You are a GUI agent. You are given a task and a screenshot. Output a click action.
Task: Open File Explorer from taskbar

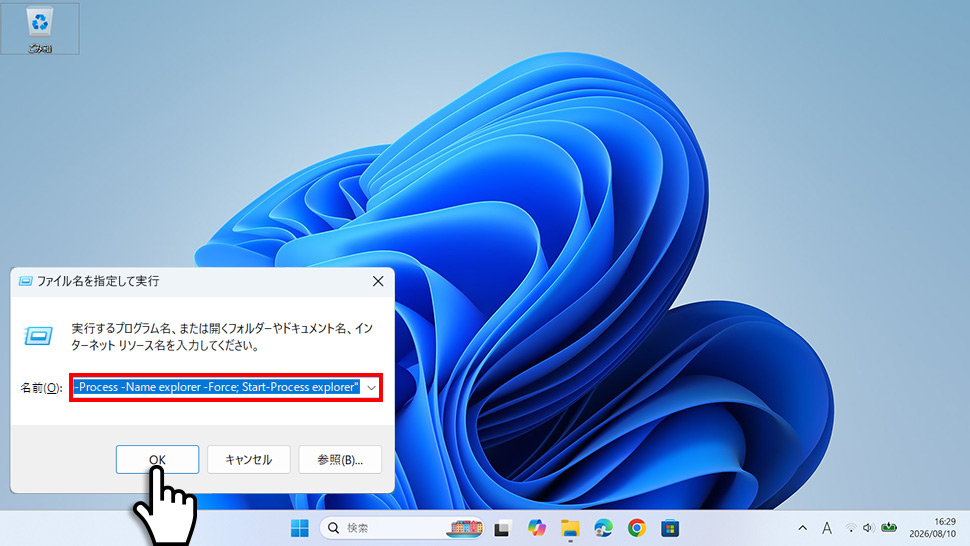point(570,528)
